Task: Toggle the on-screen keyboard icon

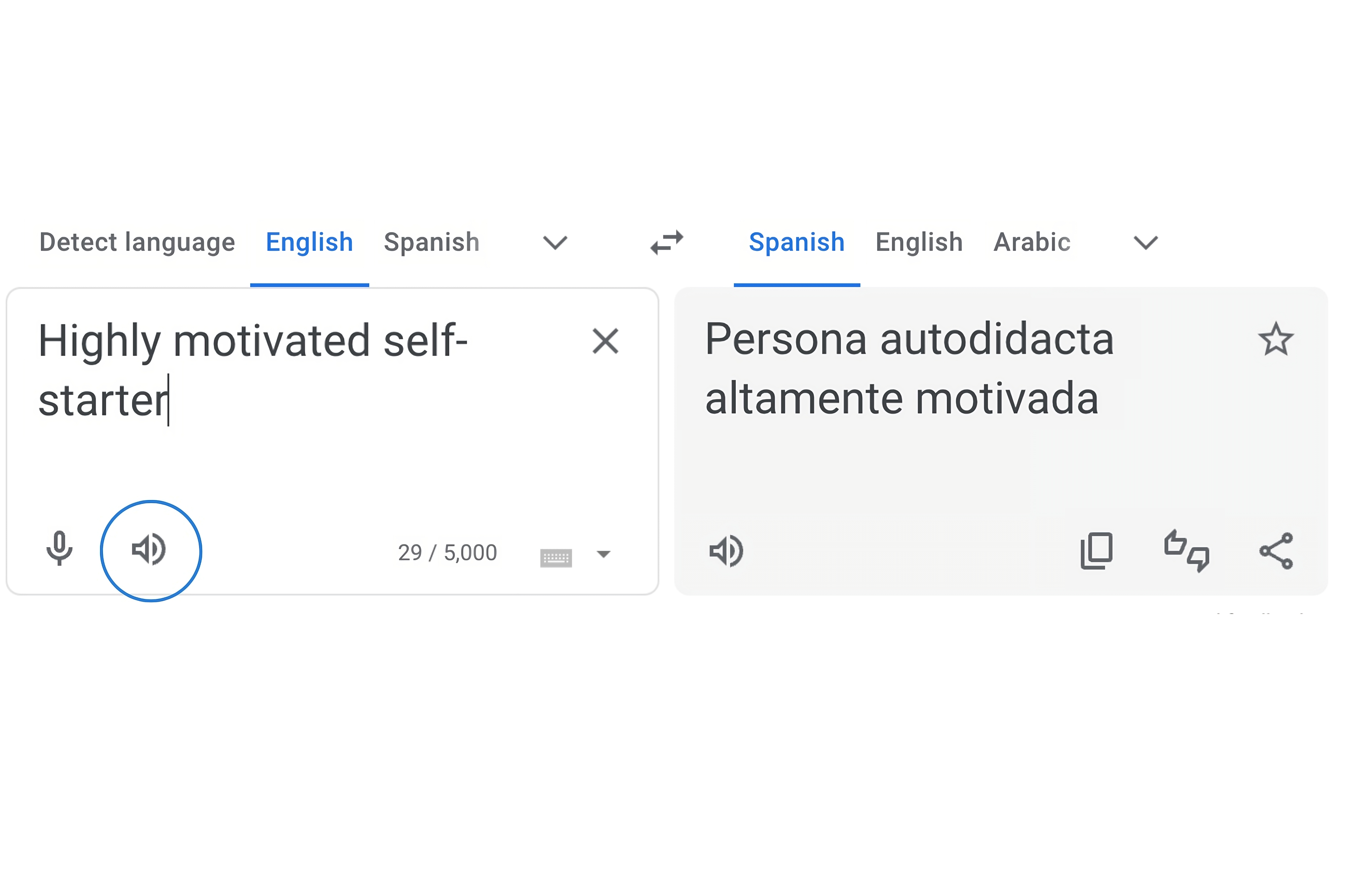Action: 555,557
